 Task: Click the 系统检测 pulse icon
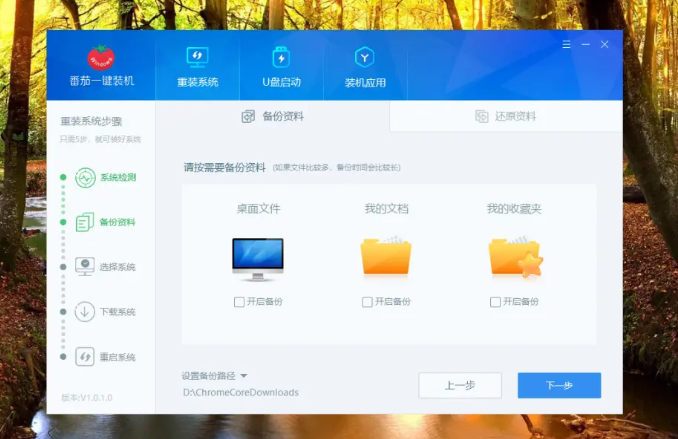pos(85,178)
